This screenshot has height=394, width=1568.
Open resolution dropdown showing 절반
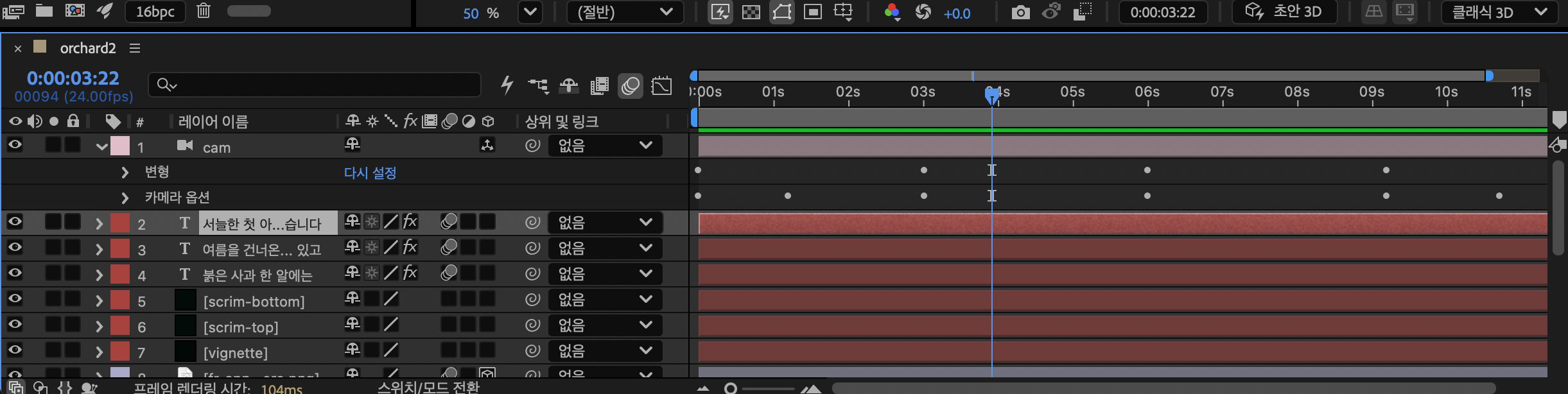[x=625, y=12]
